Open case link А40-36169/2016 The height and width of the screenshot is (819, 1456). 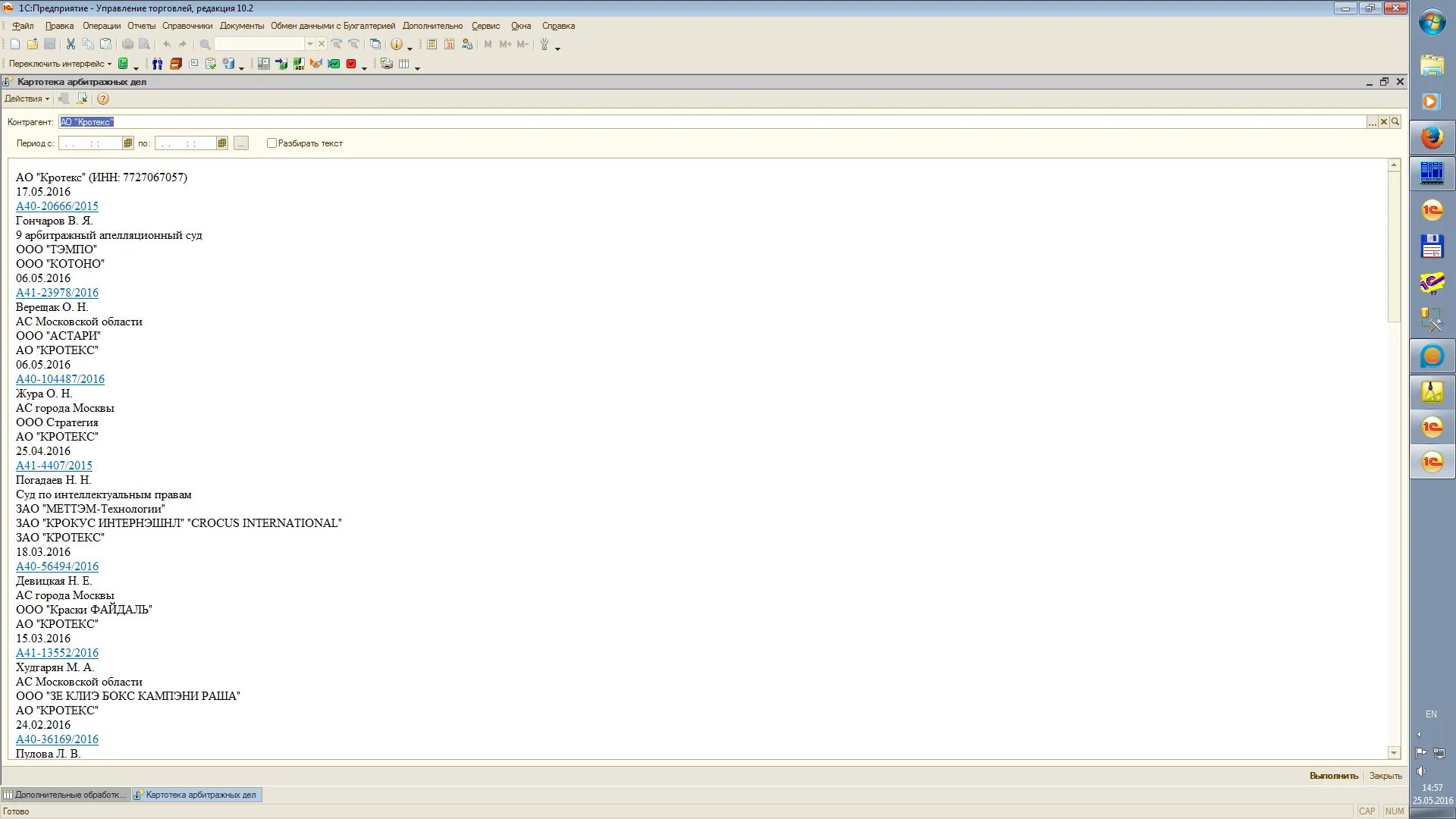[57, 739]
